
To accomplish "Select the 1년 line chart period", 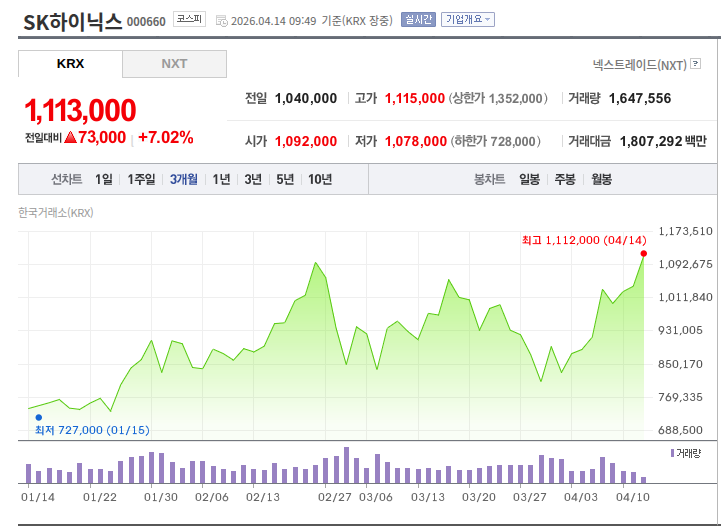I will tap(221, 179).
